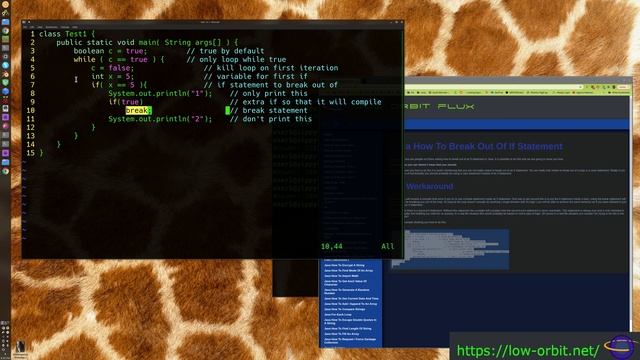This screenshot has width=640, height=360.
Task: Click println("2") statement on line 11
Action: 160,119
